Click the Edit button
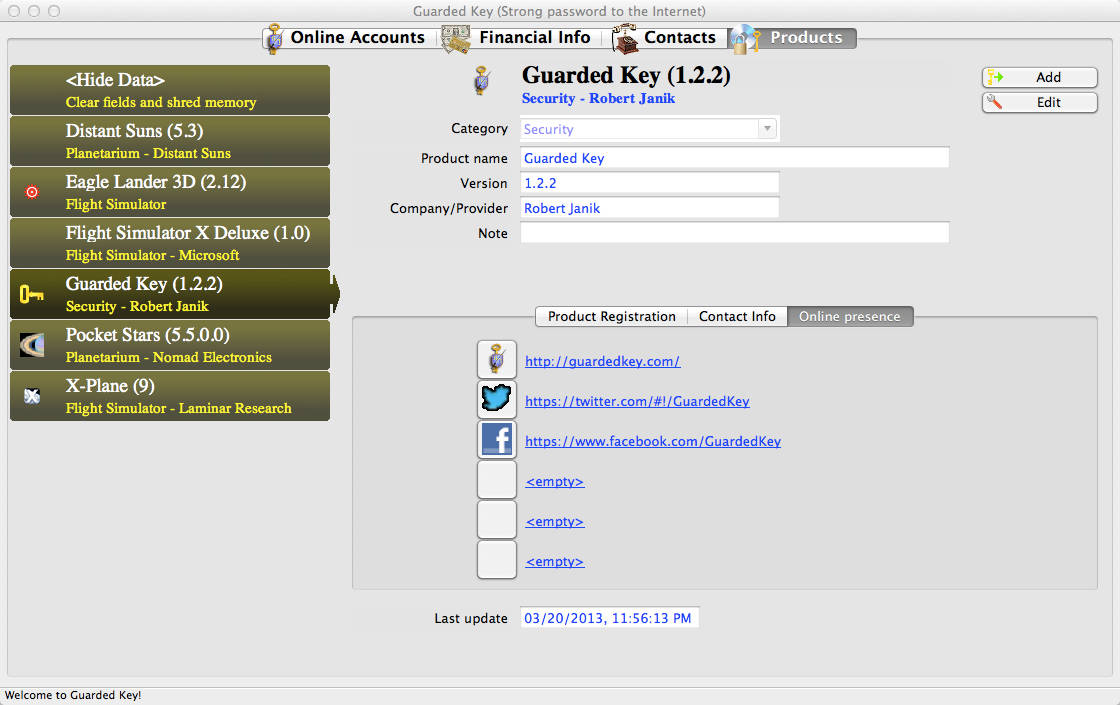1120x705 pixels. [1040, 102]
